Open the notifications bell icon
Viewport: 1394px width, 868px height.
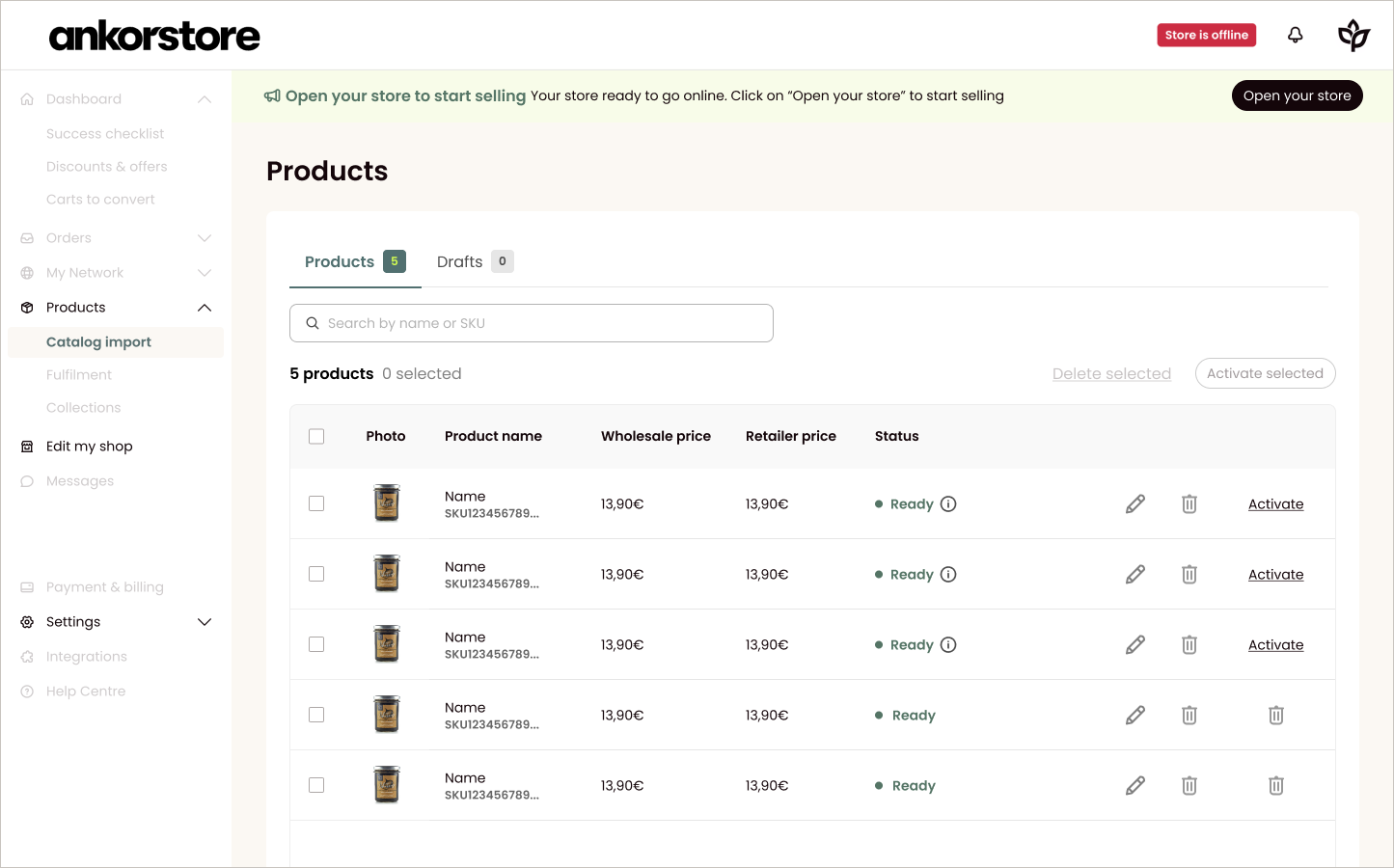1296,35
